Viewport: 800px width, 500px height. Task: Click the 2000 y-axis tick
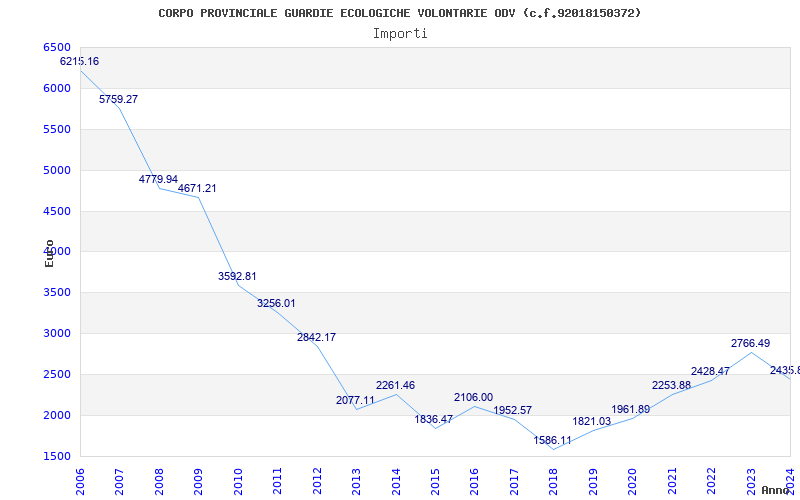[57, 415]
